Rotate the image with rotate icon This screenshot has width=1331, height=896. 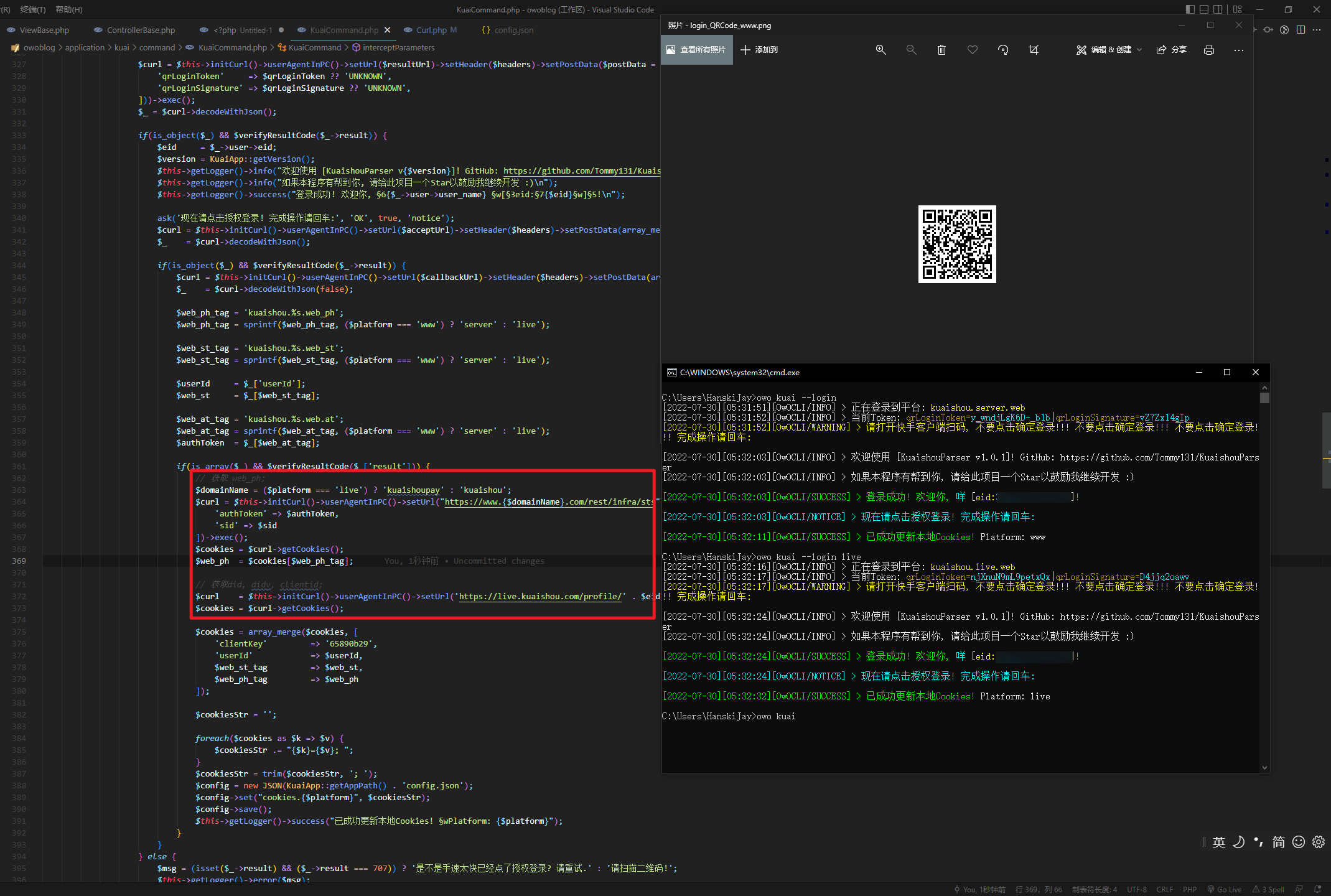[1003, 50]
